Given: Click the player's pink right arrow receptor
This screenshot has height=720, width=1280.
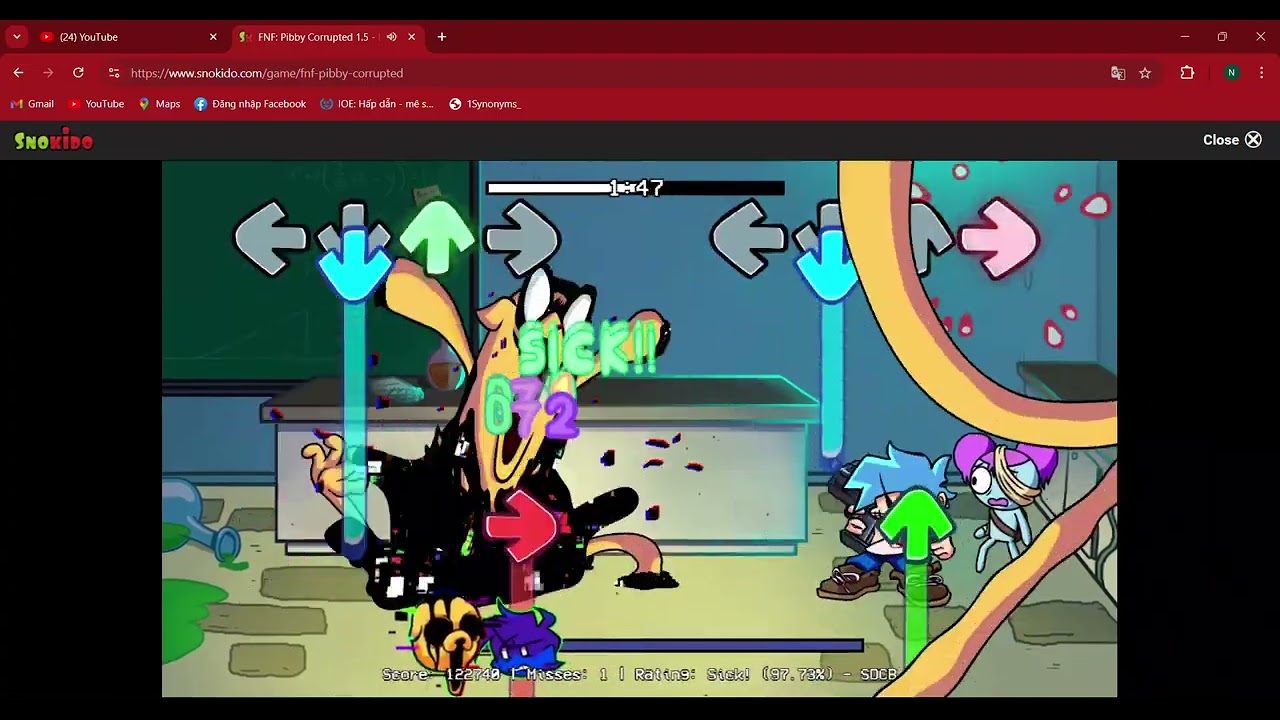Looking at the screenshot, I should coord(1000,239).
